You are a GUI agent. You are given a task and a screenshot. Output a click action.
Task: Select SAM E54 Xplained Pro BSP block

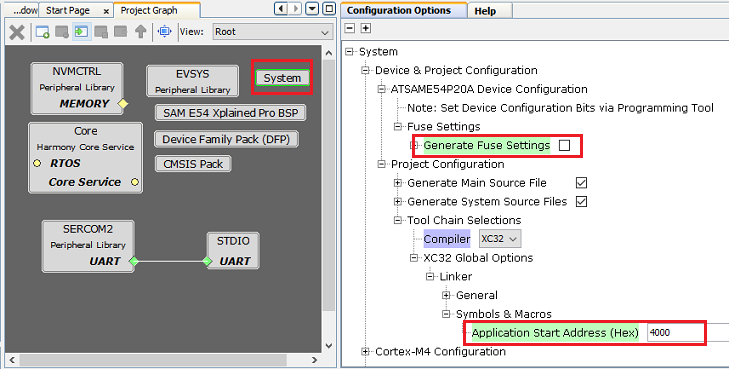tap(231, 113)
